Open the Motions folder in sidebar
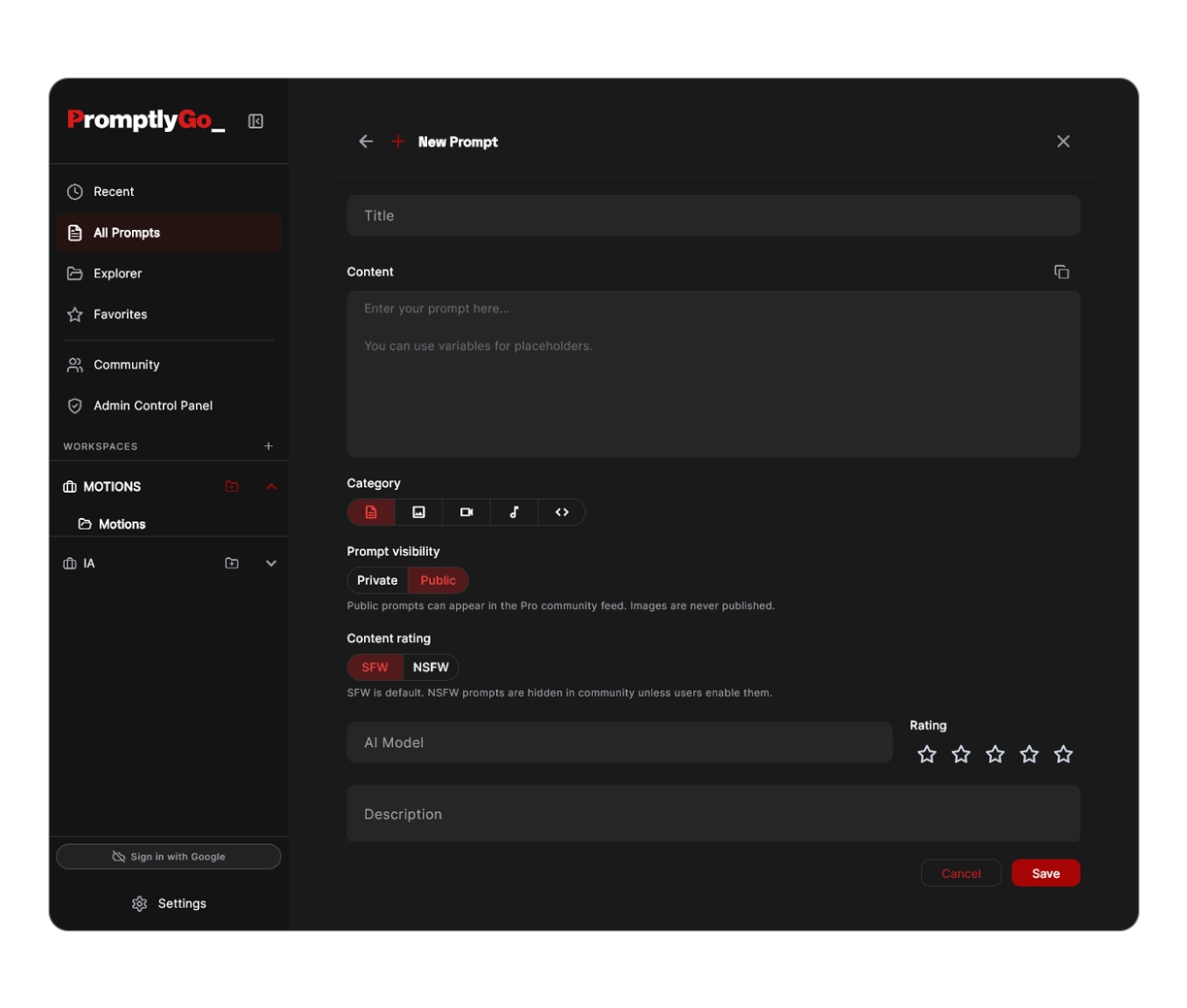Image resolution: width=1187 pixels, height=1008 pixels. (121, 524)
